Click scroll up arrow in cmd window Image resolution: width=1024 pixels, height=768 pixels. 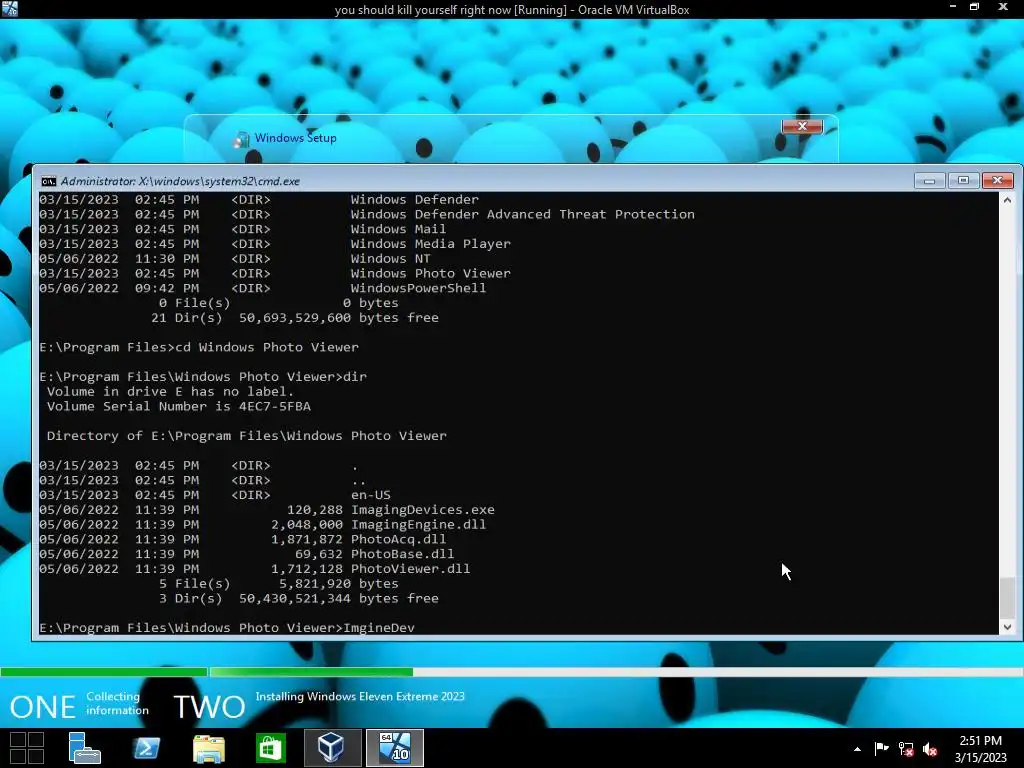point(1007,200)
